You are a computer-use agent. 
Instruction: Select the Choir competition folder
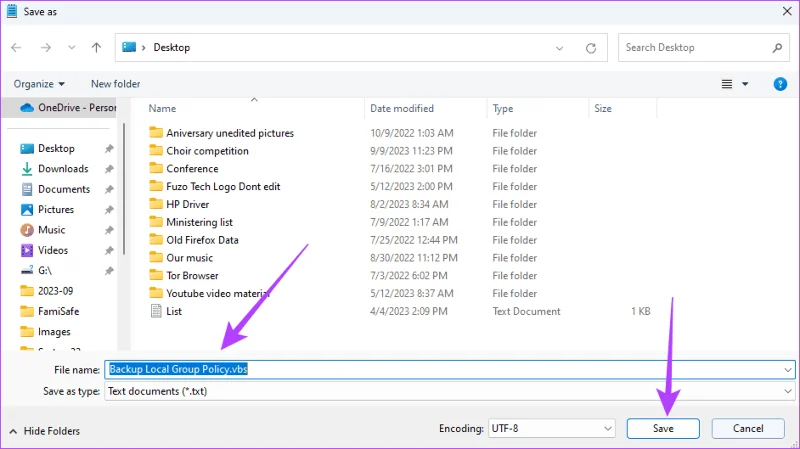[199, 151]
